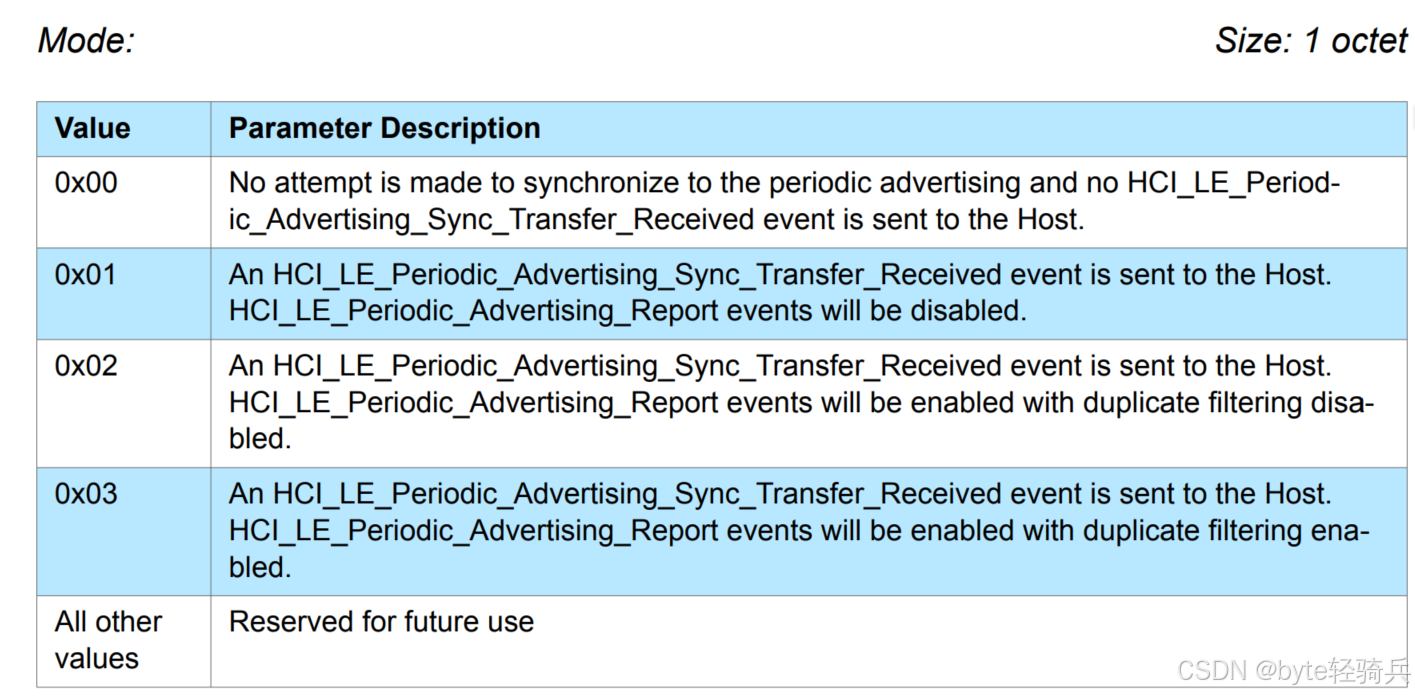Click the word bled. in 0x03 row
This screenshot has height=696, width=1415.
pyautogui.click(x=260, y=567)
